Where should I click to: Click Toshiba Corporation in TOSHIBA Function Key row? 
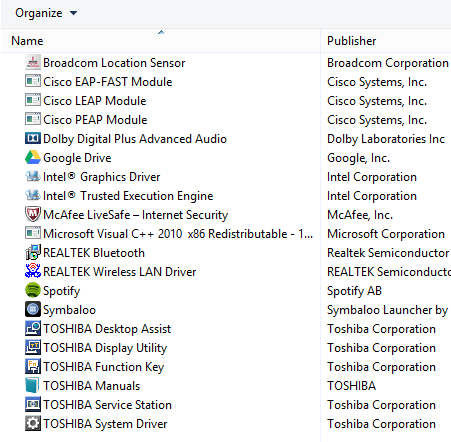coord(381,367)
